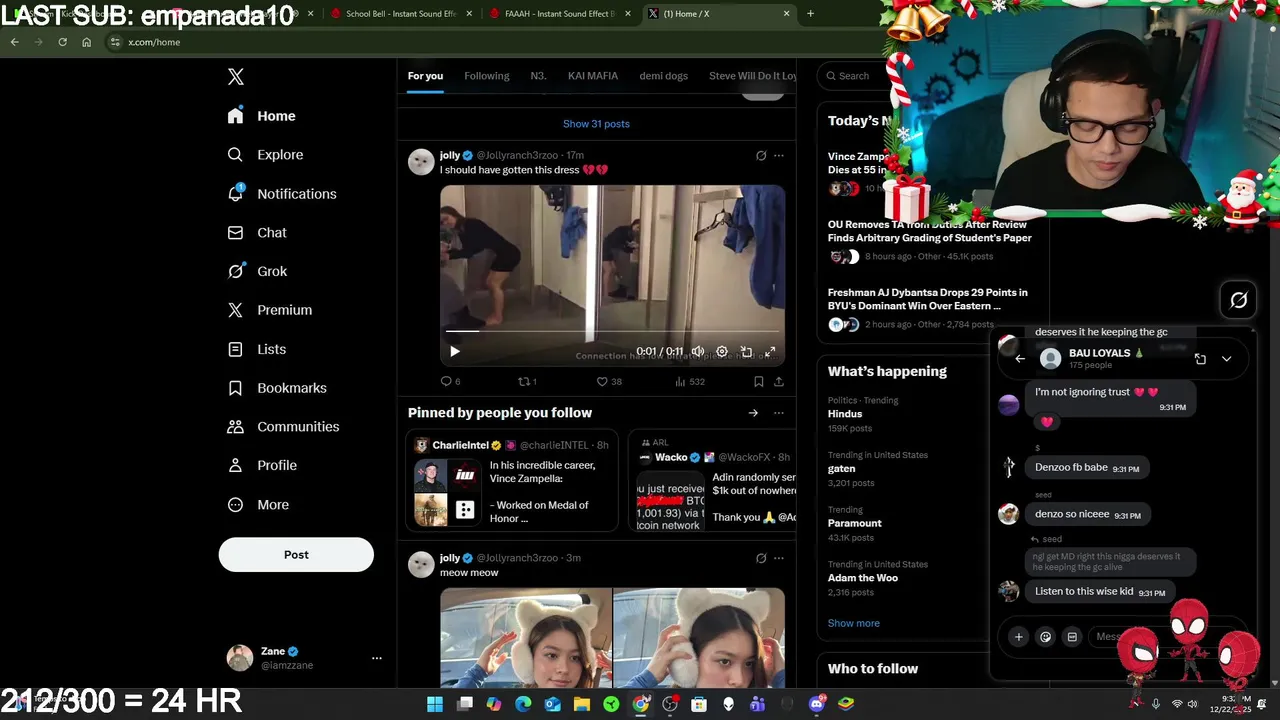Share jolly's dress post
Image resolution: width=1280 pixels, height=720 pixels.
click(778, 381)
